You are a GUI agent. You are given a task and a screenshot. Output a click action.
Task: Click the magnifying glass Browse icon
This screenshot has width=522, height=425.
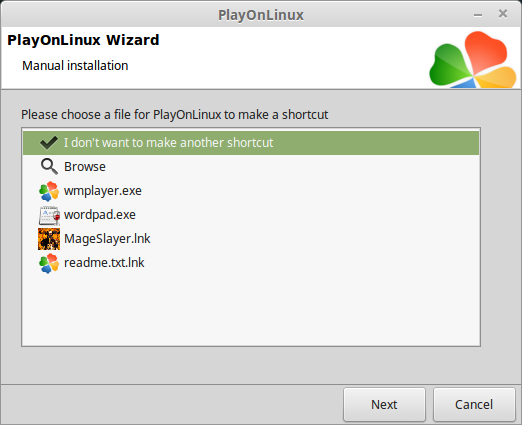[49, 166]
